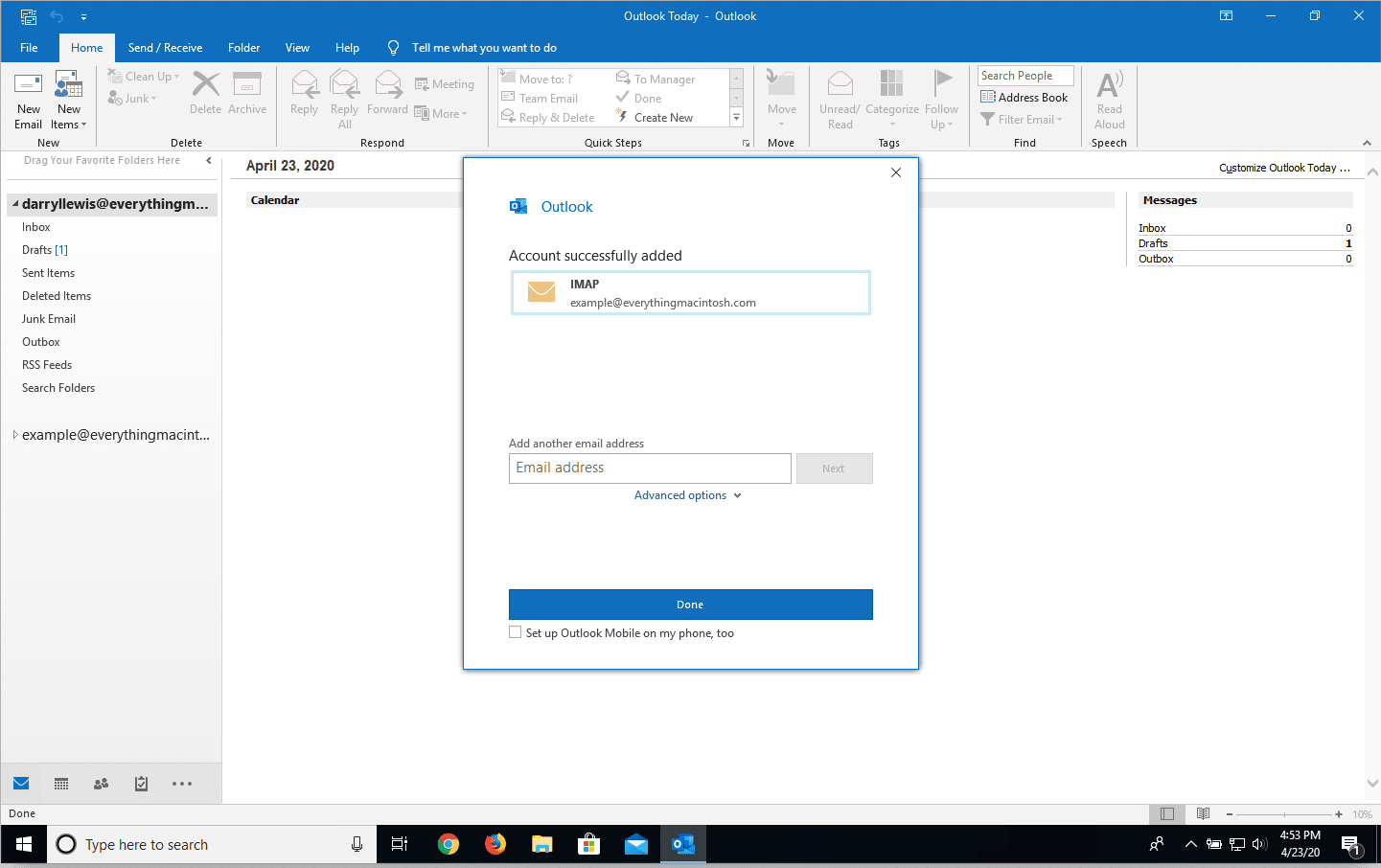Switch to Mail view in navigation bar

(21, 784)
